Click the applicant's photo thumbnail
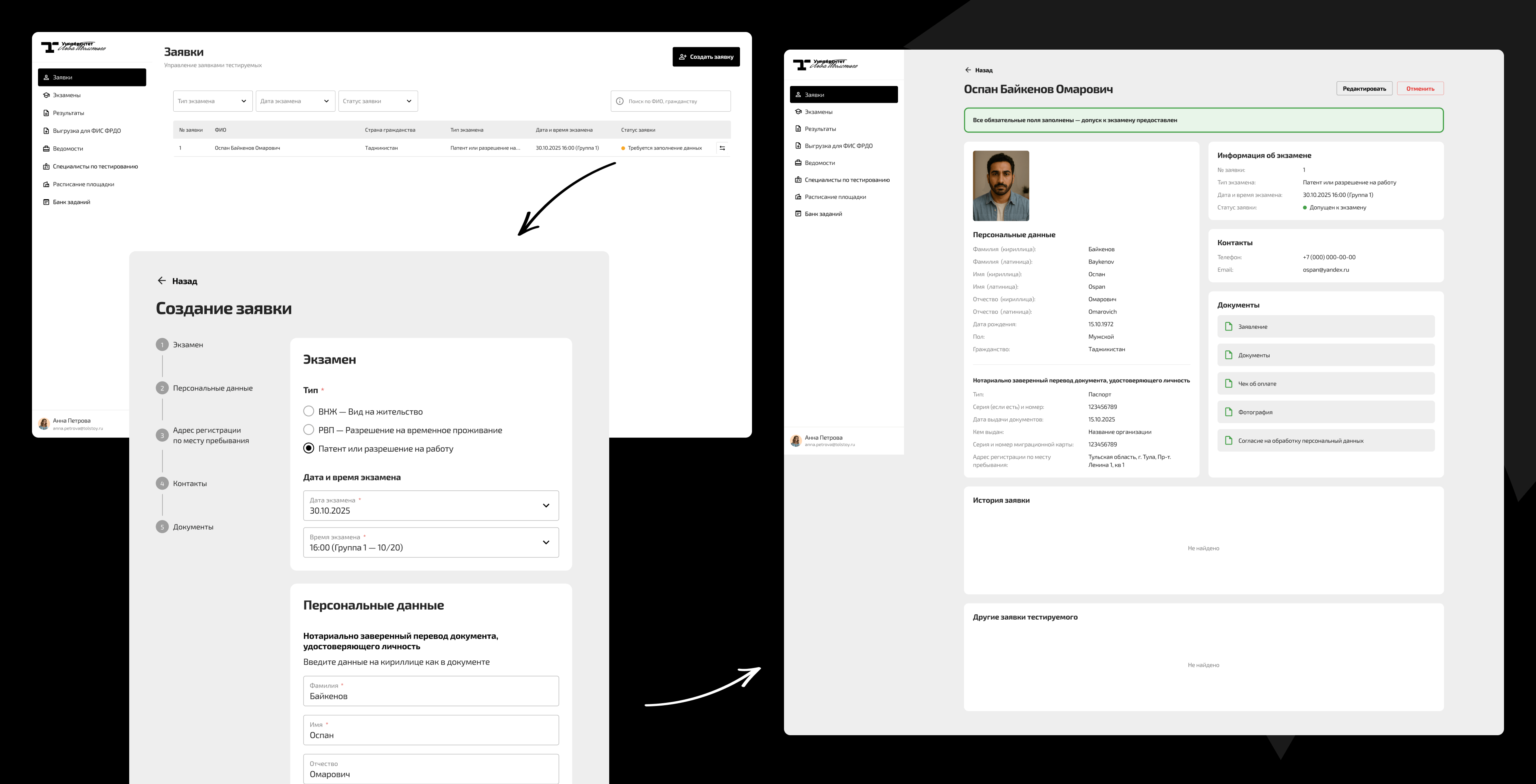The height and width of the screenshot is (784, 1536). coord(1000,186)
